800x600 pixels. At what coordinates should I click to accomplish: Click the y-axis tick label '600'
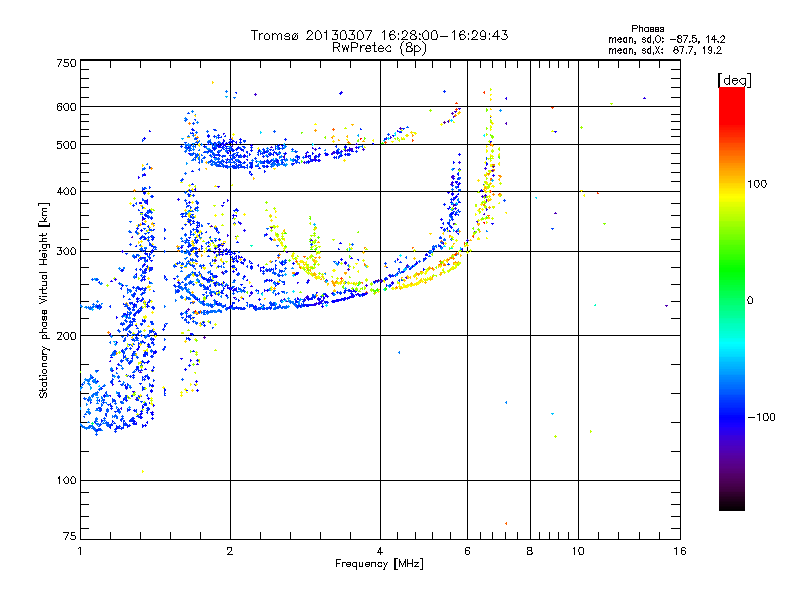point(66,107)
